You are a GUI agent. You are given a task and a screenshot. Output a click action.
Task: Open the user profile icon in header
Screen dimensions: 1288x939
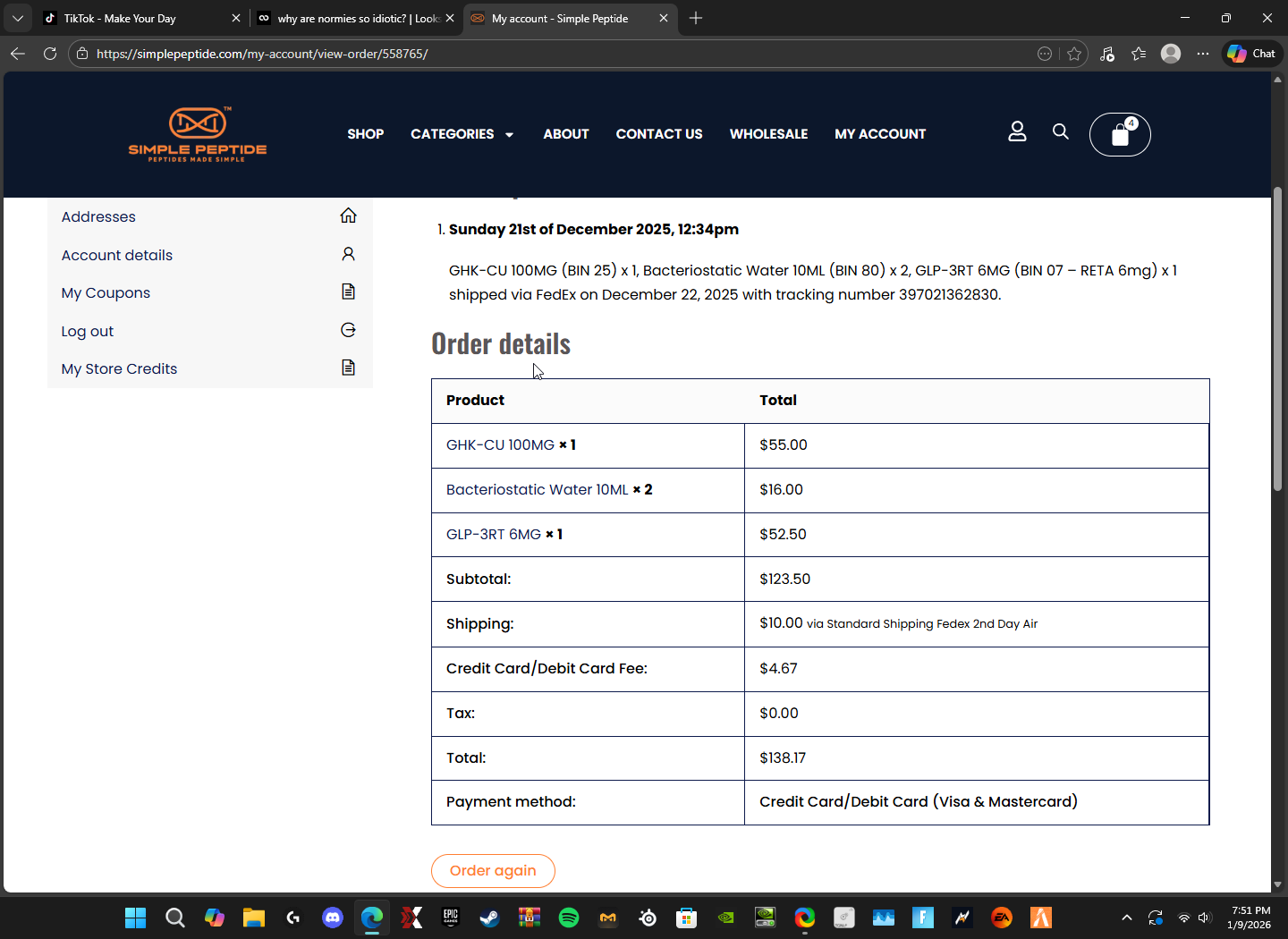pyautogui.click(x=1017, y=131)
